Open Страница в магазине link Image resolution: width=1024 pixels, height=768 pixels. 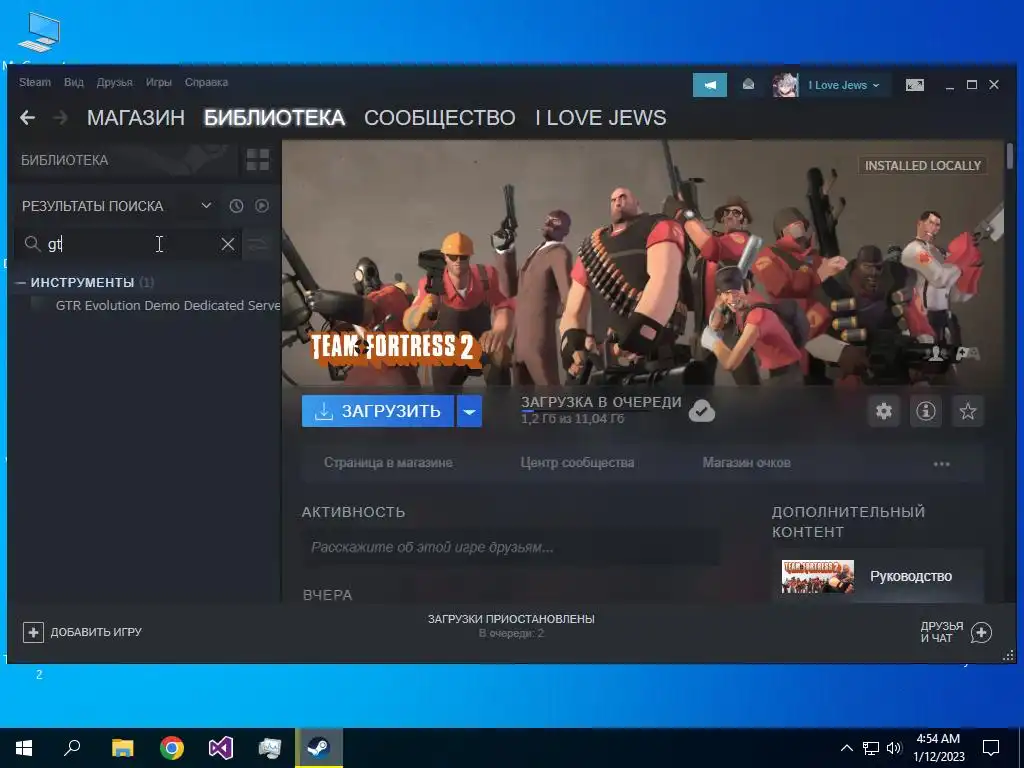388,462
